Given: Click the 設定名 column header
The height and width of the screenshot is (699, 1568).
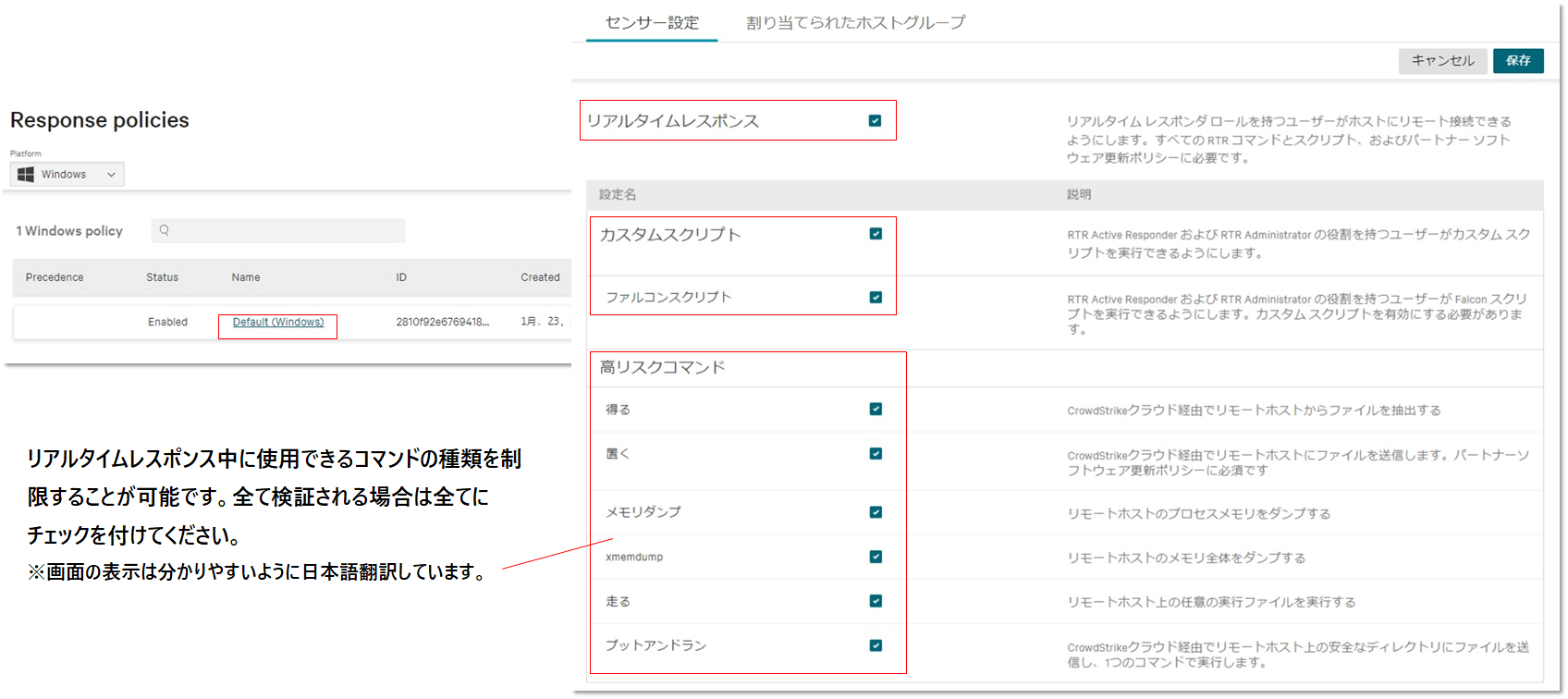Looking at the screenshot, I should click(618, 195).
